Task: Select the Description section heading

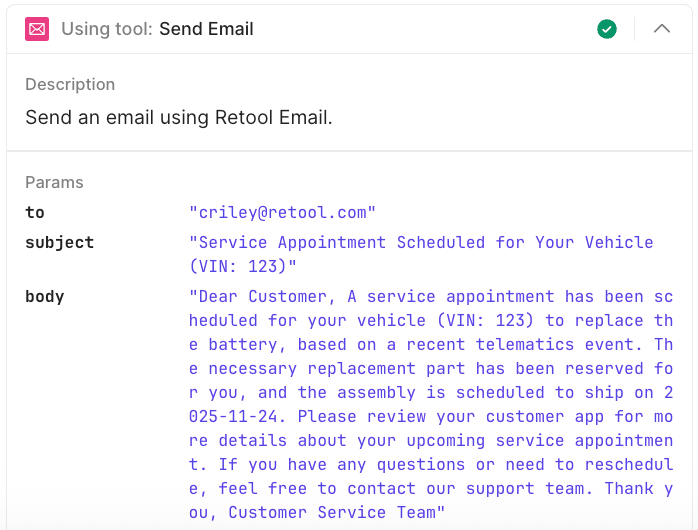Action: 70,84
